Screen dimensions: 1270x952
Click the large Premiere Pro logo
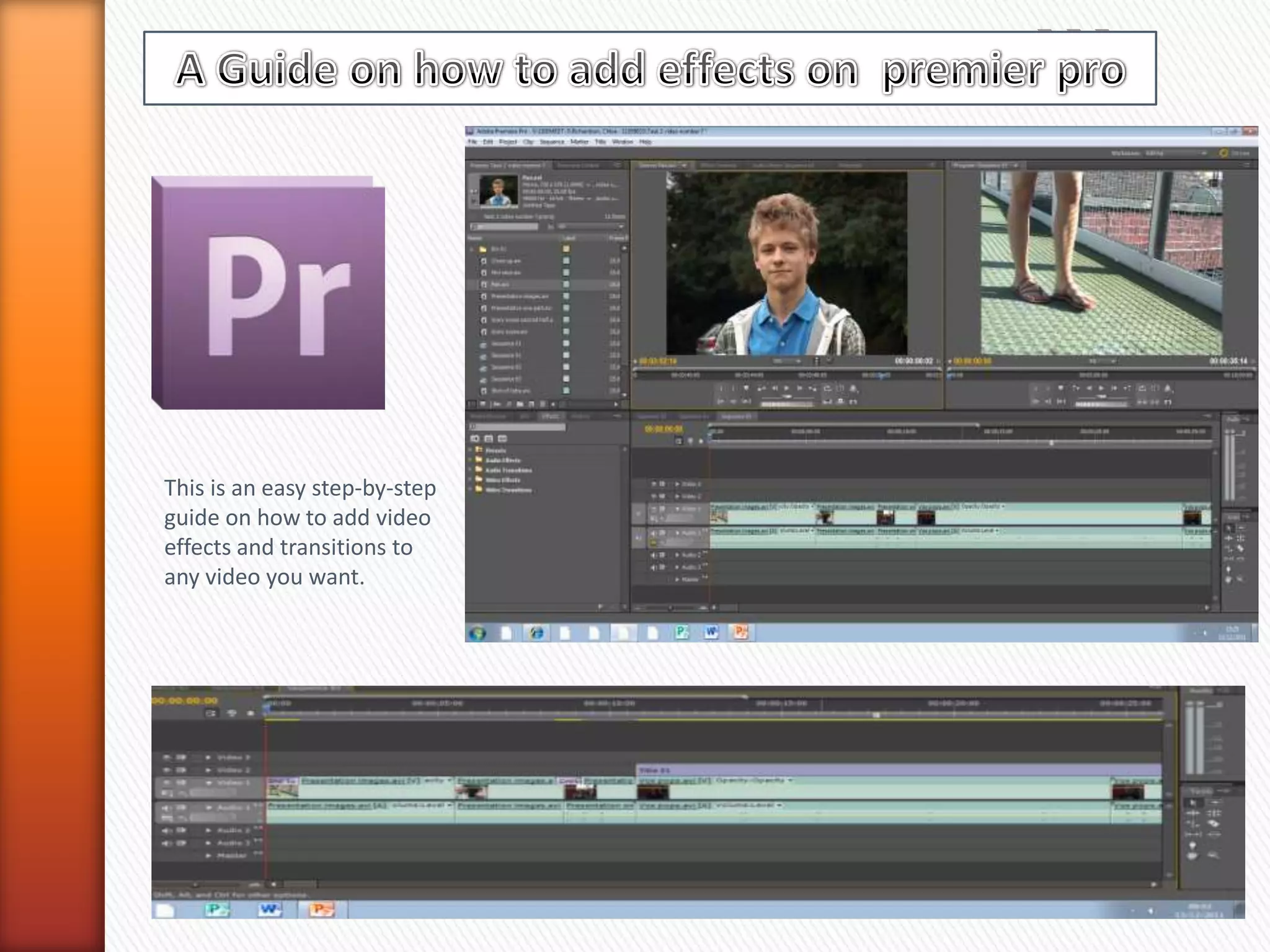(x=268, y=293)
